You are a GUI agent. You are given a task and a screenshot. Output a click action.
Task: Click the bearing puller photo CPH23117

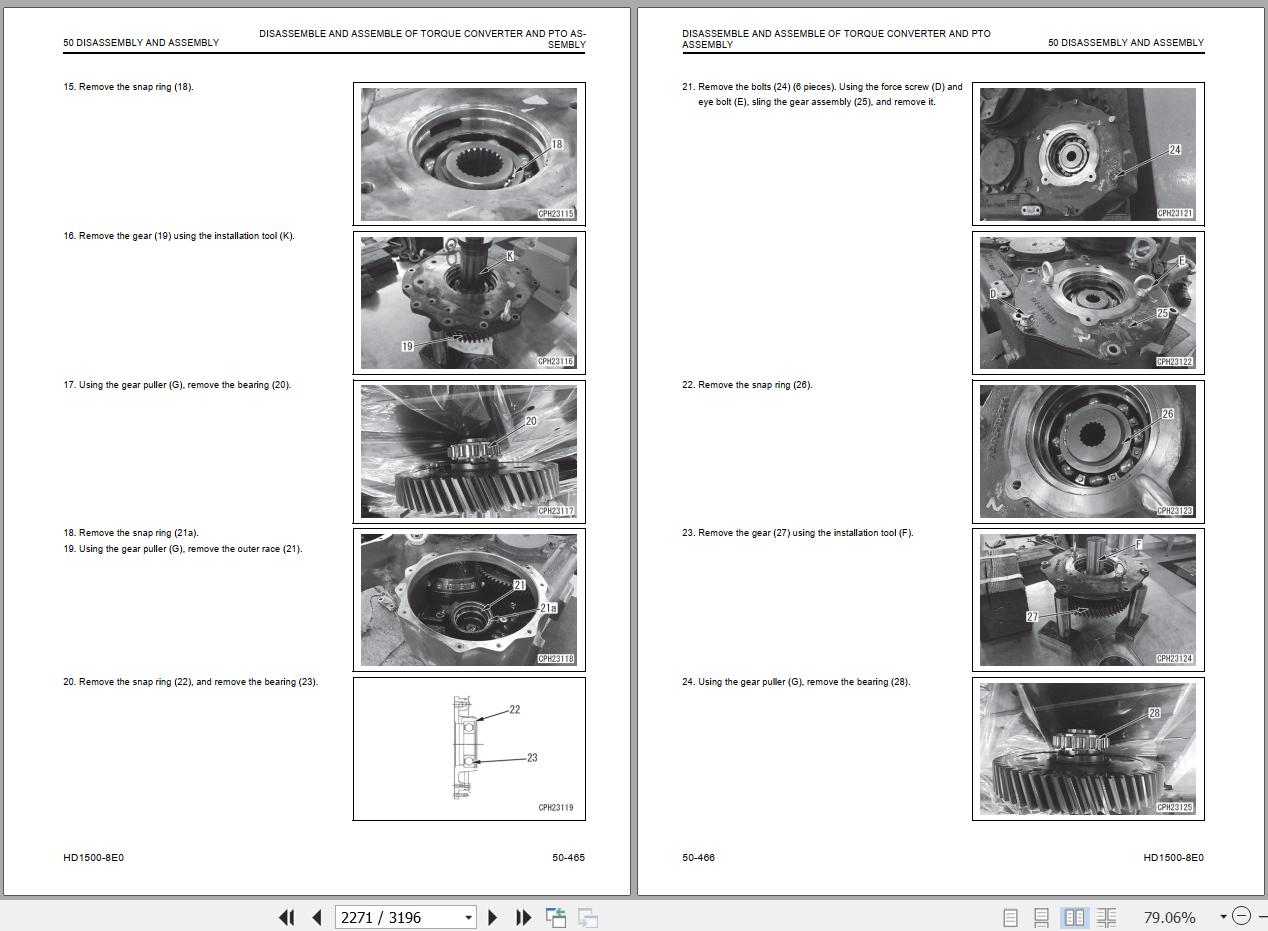469,452
